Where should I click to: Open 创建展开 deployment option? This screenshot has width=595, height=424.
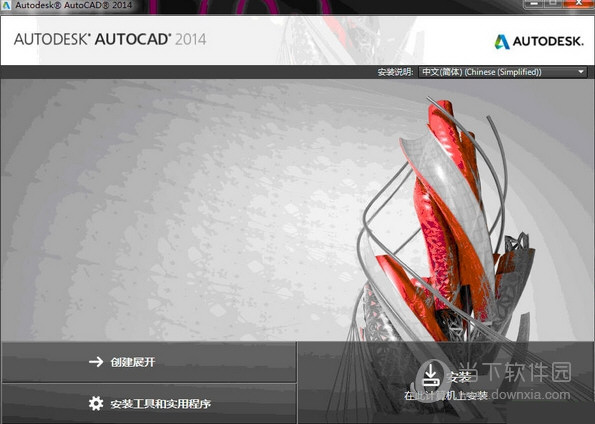click(149, 362)
